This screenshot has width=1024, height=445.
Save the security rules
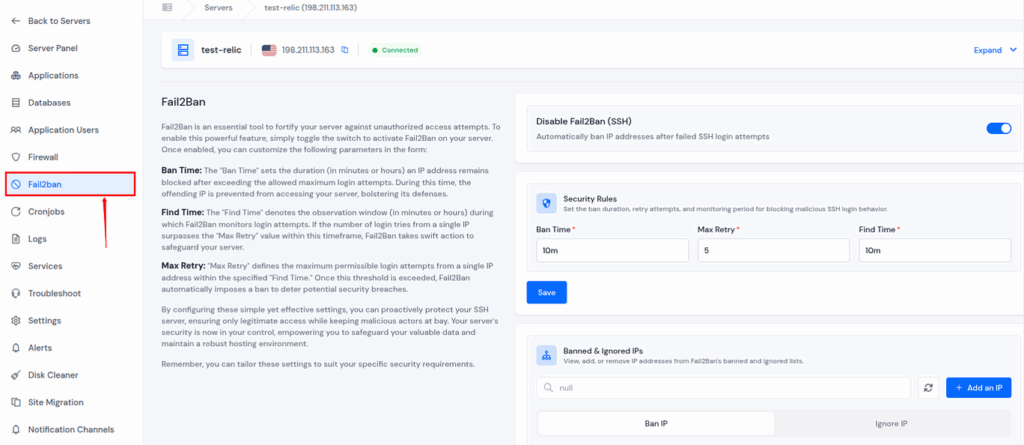(546, 292)
